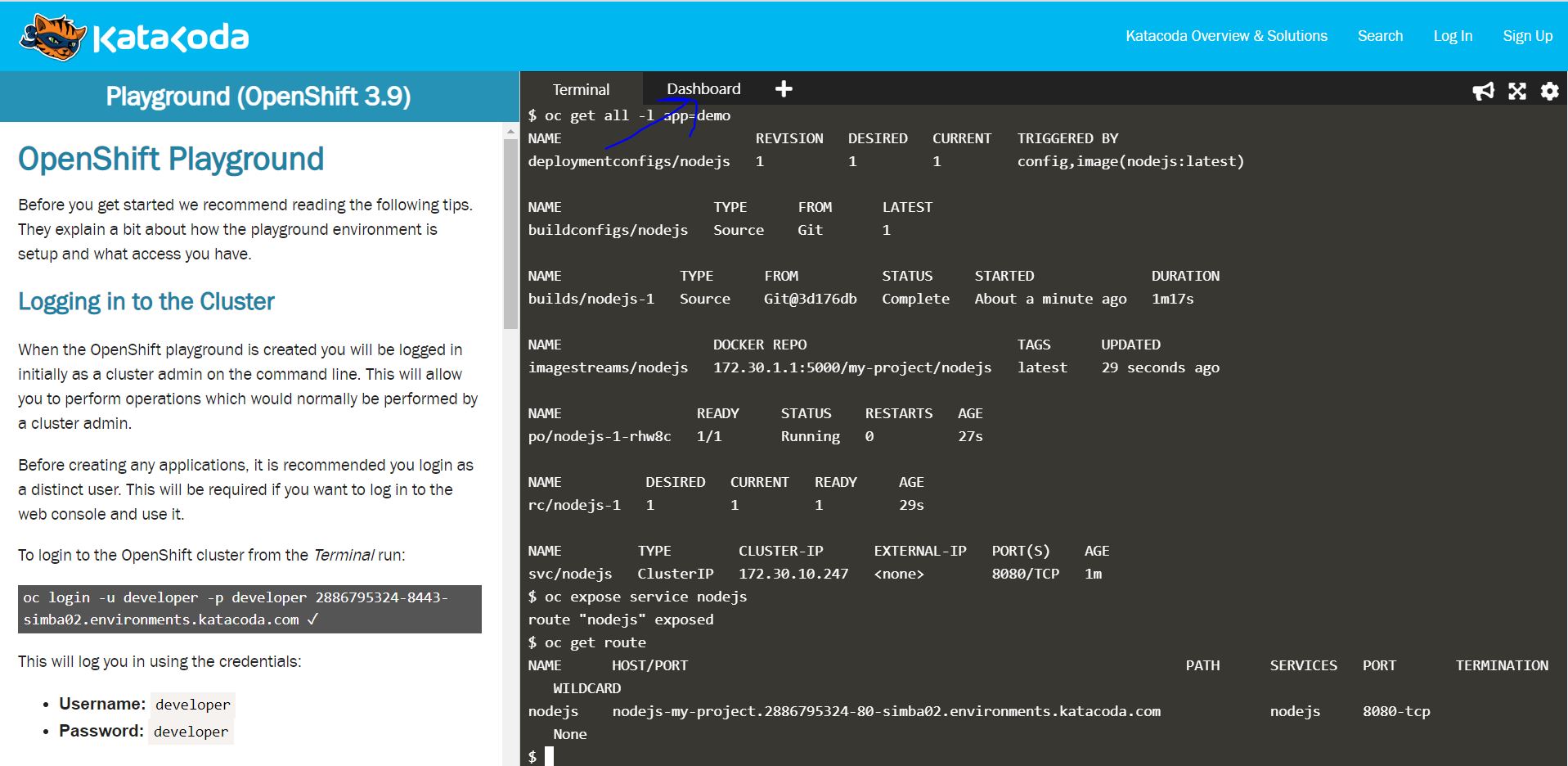Click cluster IP 172.30.10.247
The height and width of the screenshot is (766, 1568).
(793, 574)
